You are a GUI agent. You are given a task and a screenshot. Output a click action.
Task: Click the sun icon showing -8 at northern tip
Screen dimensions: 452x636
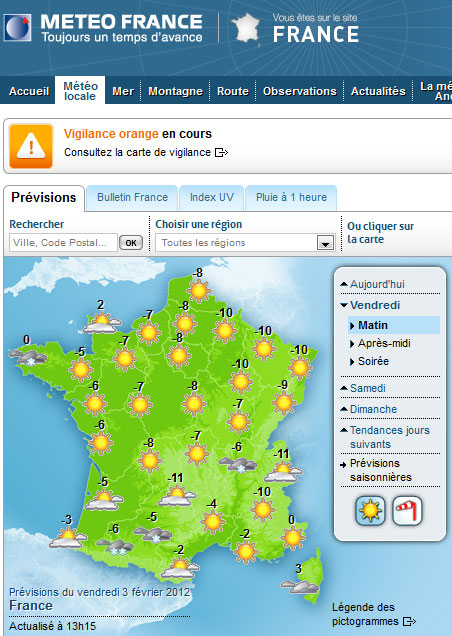pyautogui.click(x=199, y=290)
